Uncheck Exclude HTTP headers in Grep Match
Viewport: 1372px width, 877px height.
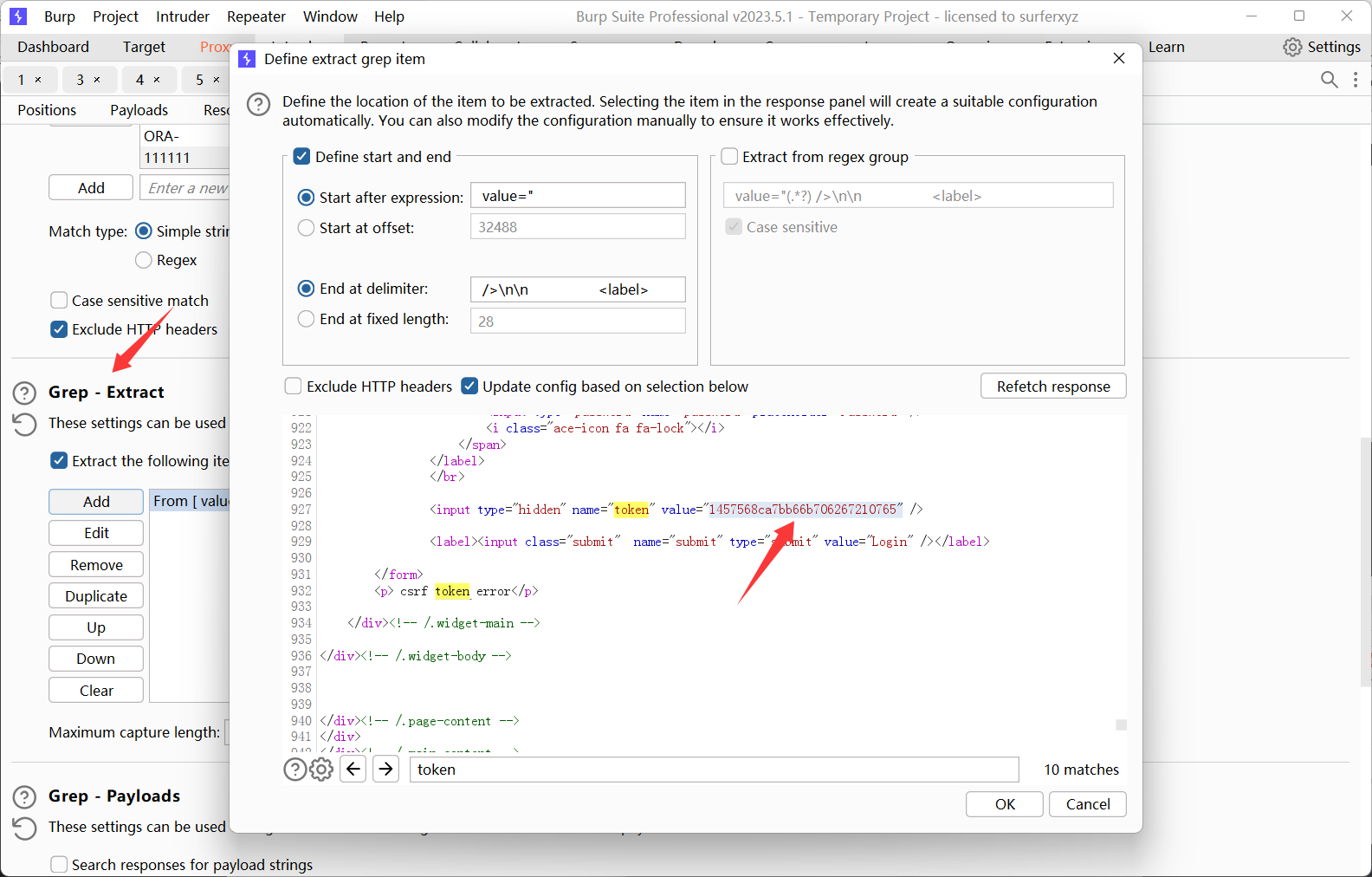(x=59, y=329)
